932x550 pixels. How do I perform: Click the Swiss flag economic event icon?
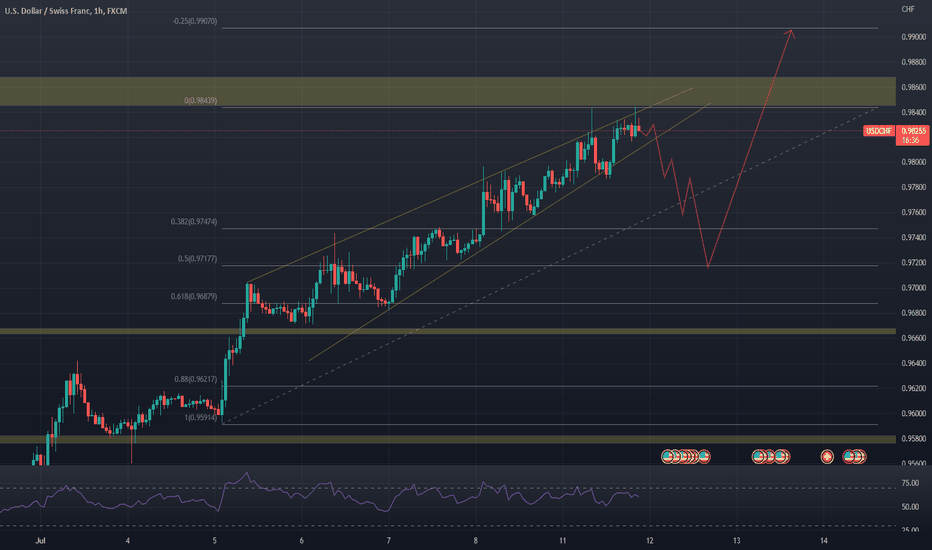(827, 457)
